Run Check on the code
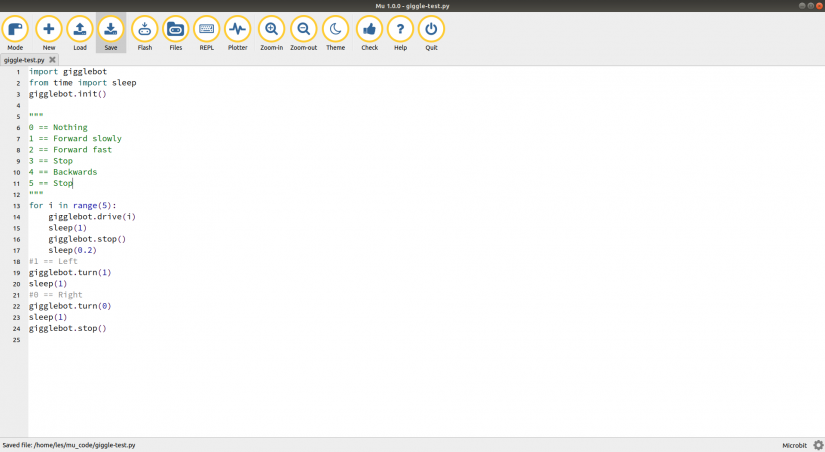Screen dimensions: 825x452 (369, 31)
